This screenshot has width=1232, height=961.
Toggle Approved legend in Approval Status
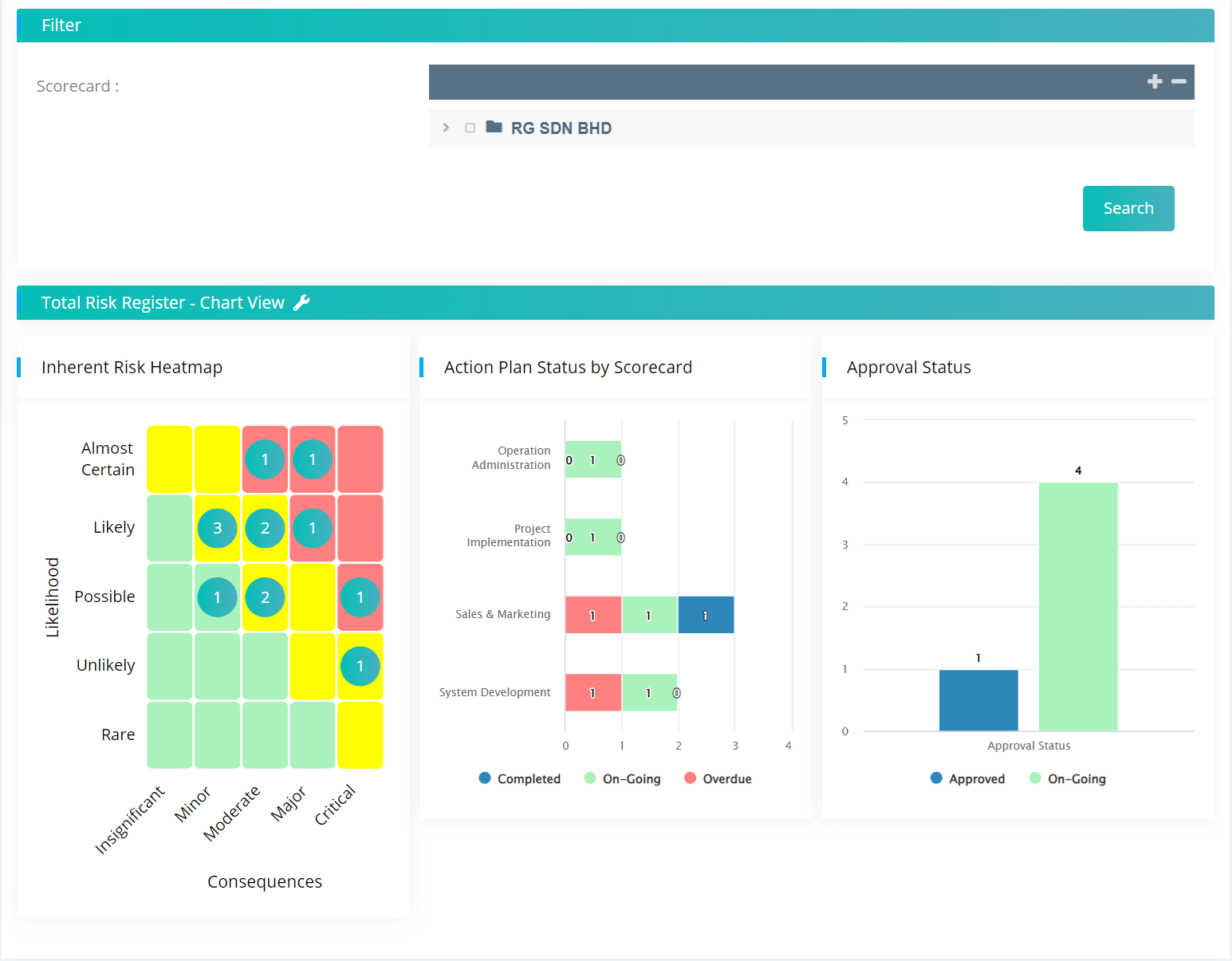pyautogui.click(x=967, y=778)
